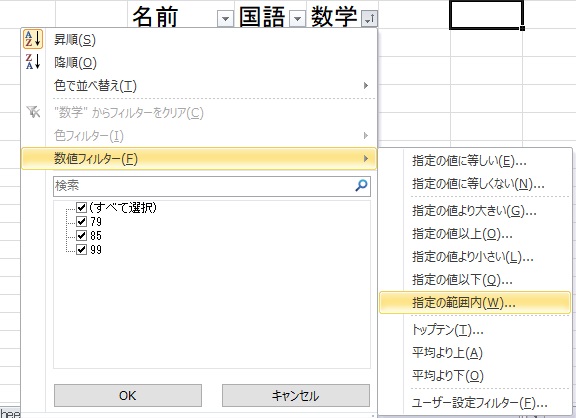Viewport: 576px width, 418px height.
Task: Choose 平均より下(O)
Action: coord(475,376)
